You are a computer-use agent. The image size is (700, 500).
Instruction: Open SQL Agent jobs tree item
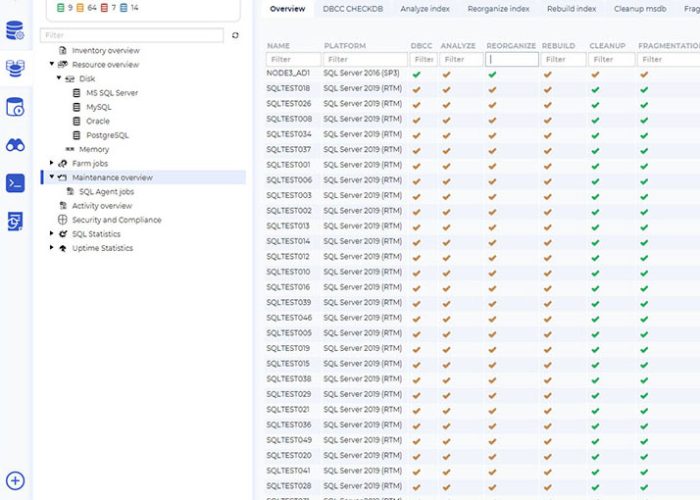106,192
